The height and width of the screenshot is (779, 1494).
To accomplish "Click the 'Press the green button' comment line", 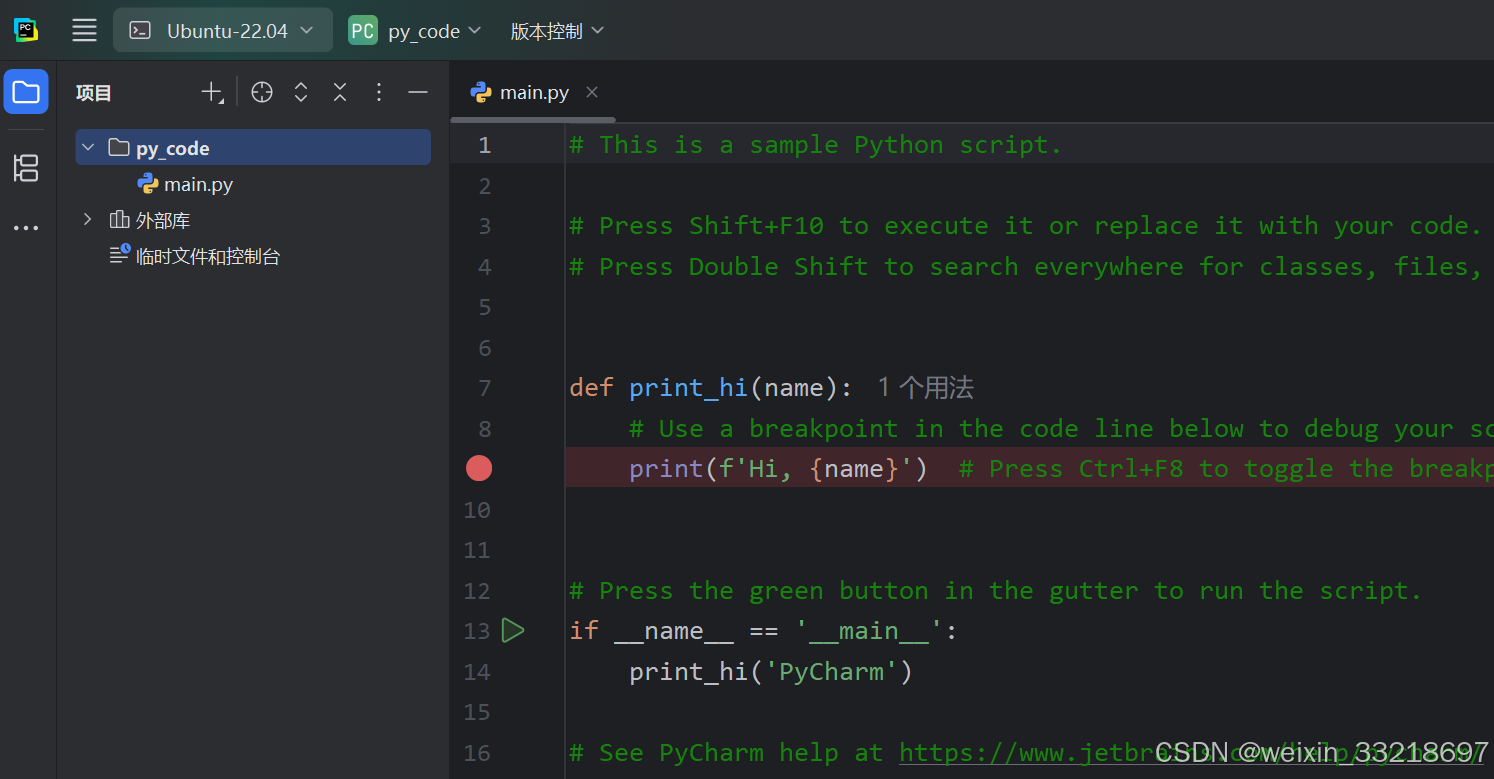I will click(x=995, y=590).
